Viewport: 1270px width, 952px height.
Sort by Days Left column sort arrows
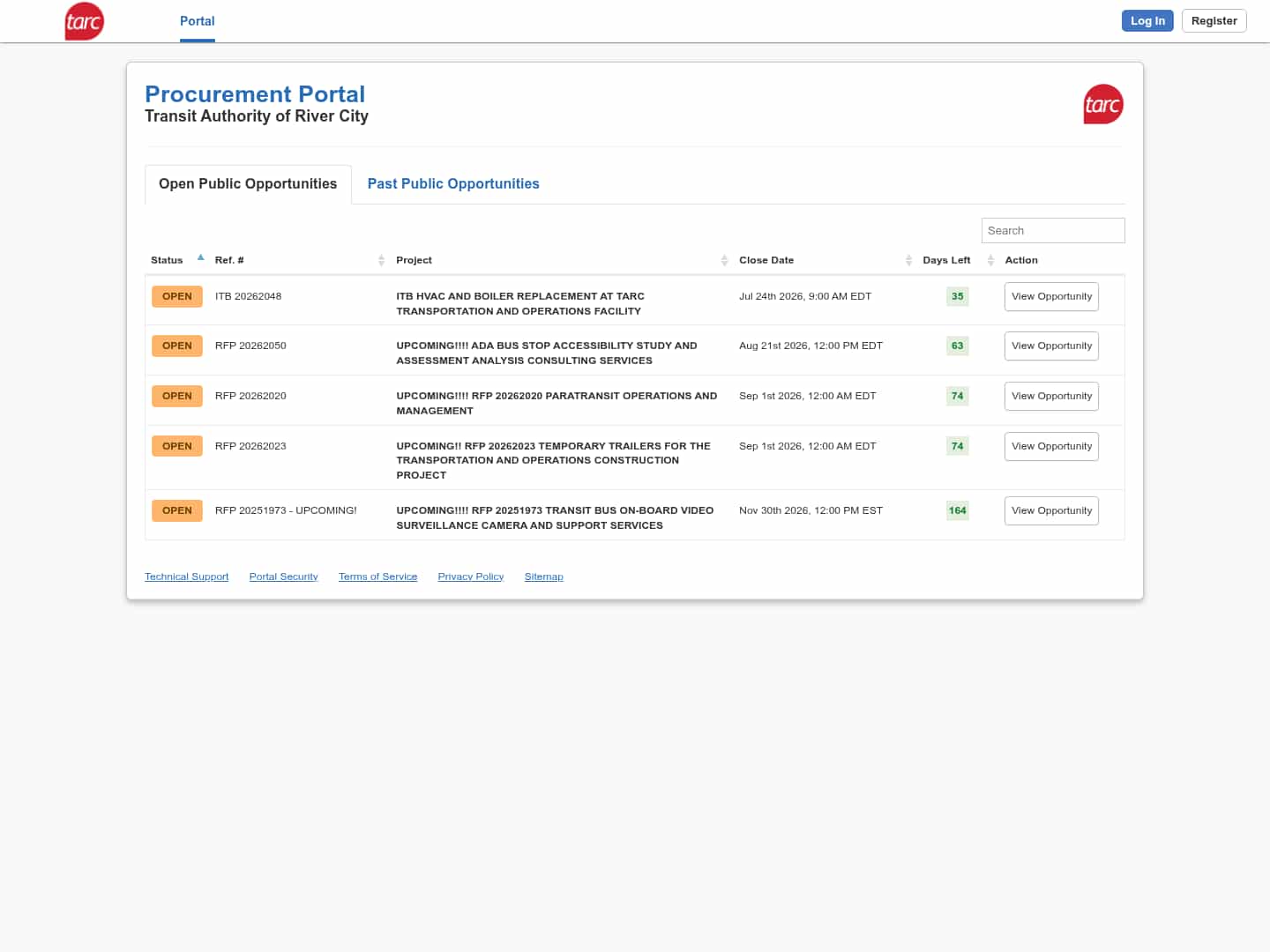point(990,260)
